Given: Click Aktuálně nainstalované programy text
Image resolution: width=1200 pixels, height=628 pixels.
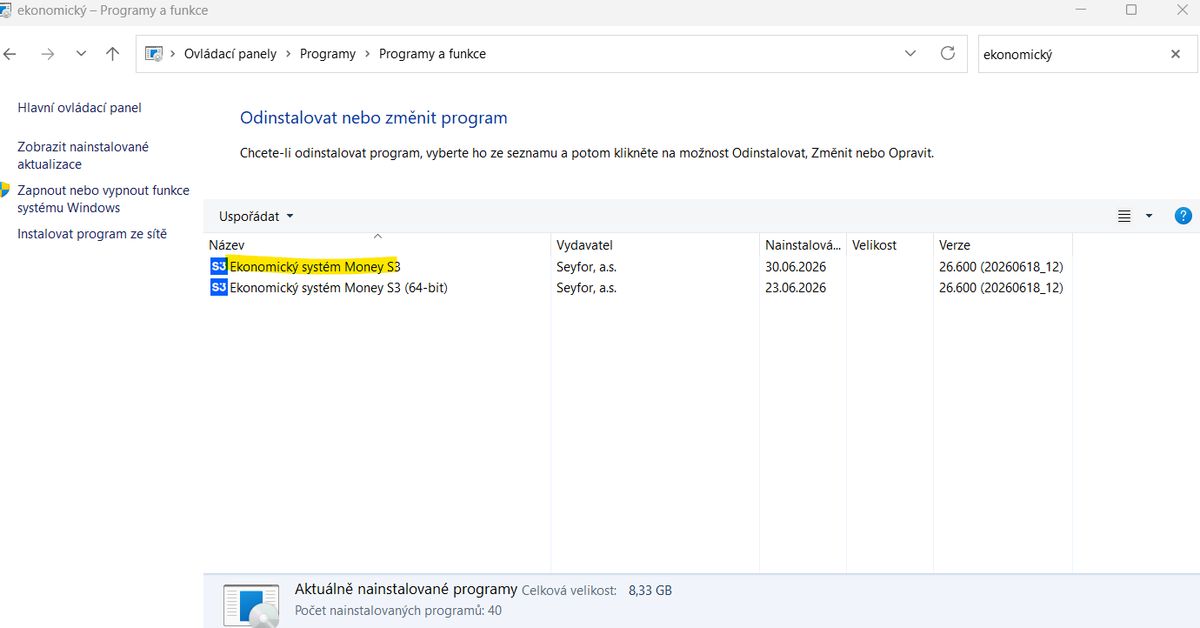Looking at the screenshot, I should [x=406, y=589].
